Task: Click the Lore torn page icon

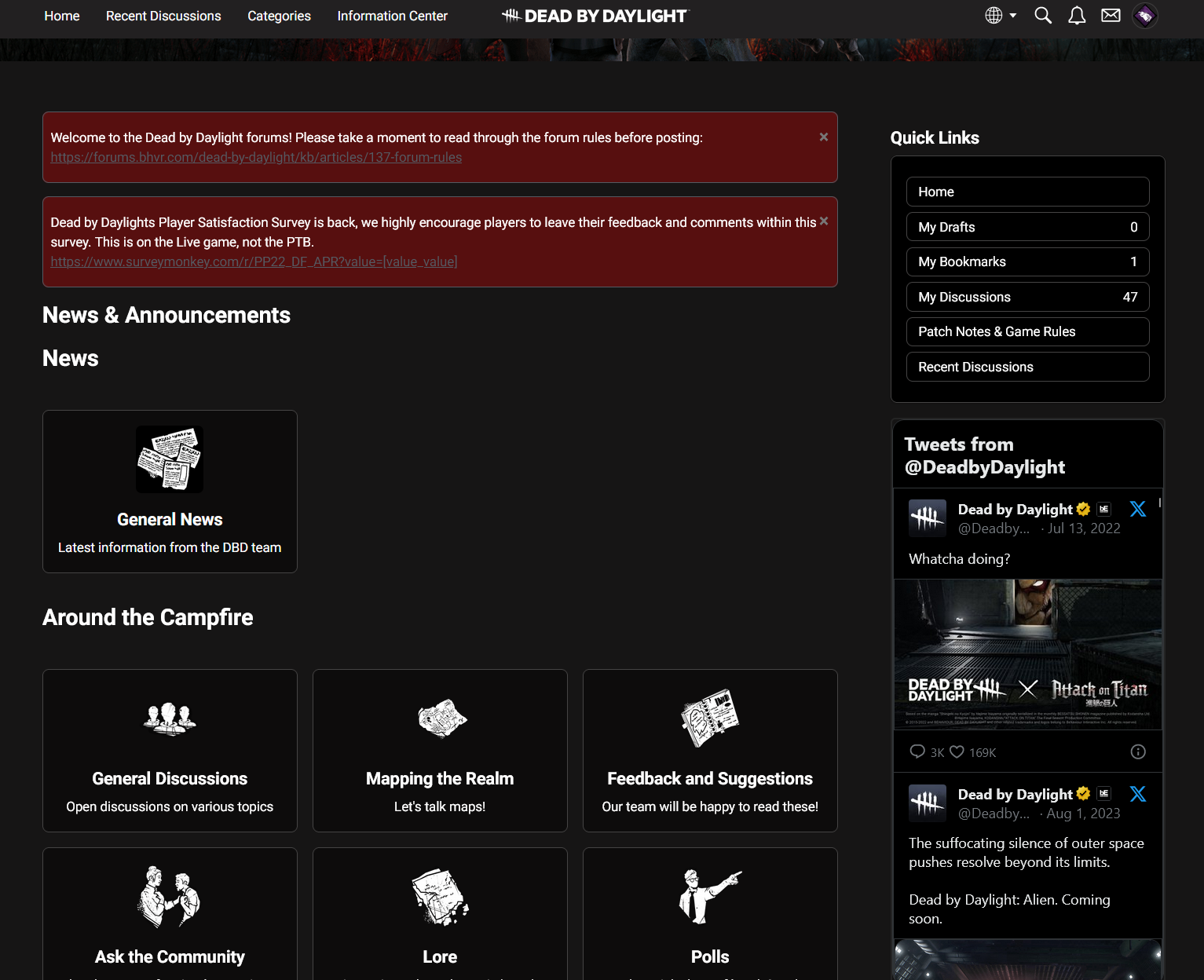Action: (440, 897)
